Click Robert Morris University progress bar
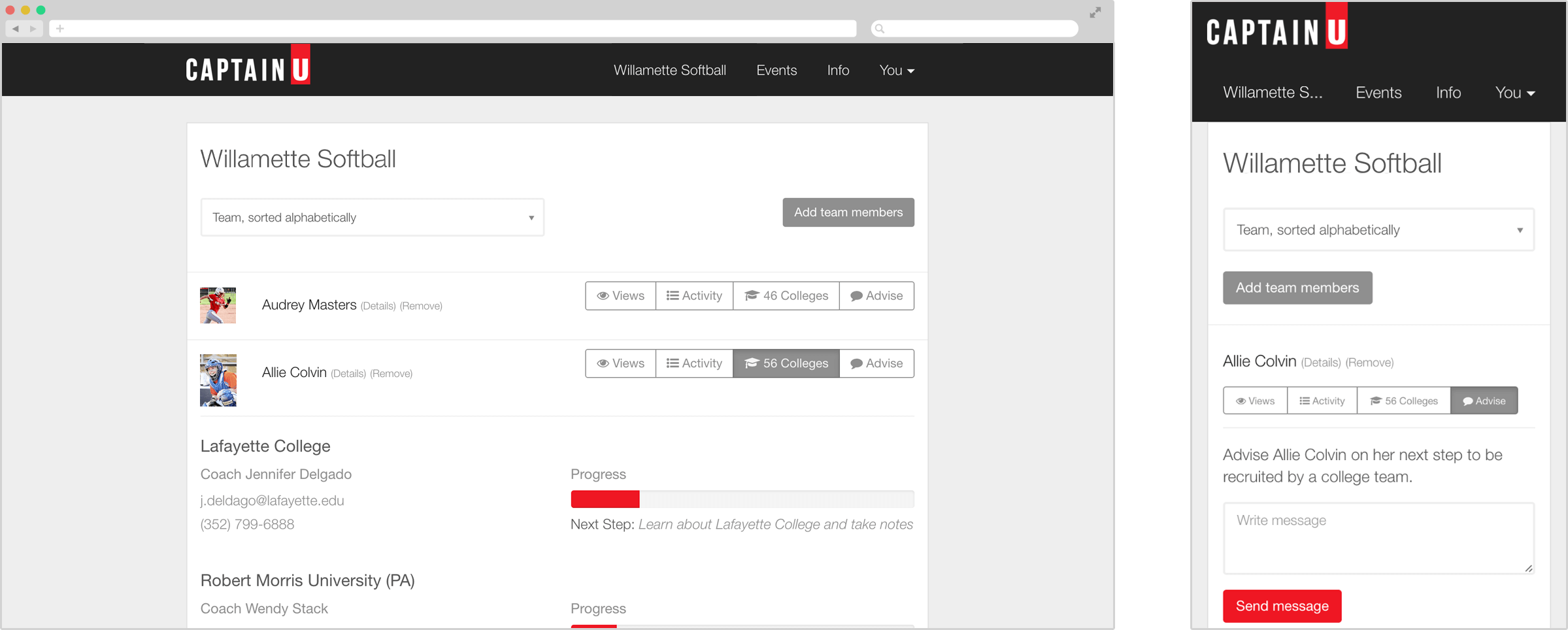Screen dimensions: 1568x630 pos(742,627)
